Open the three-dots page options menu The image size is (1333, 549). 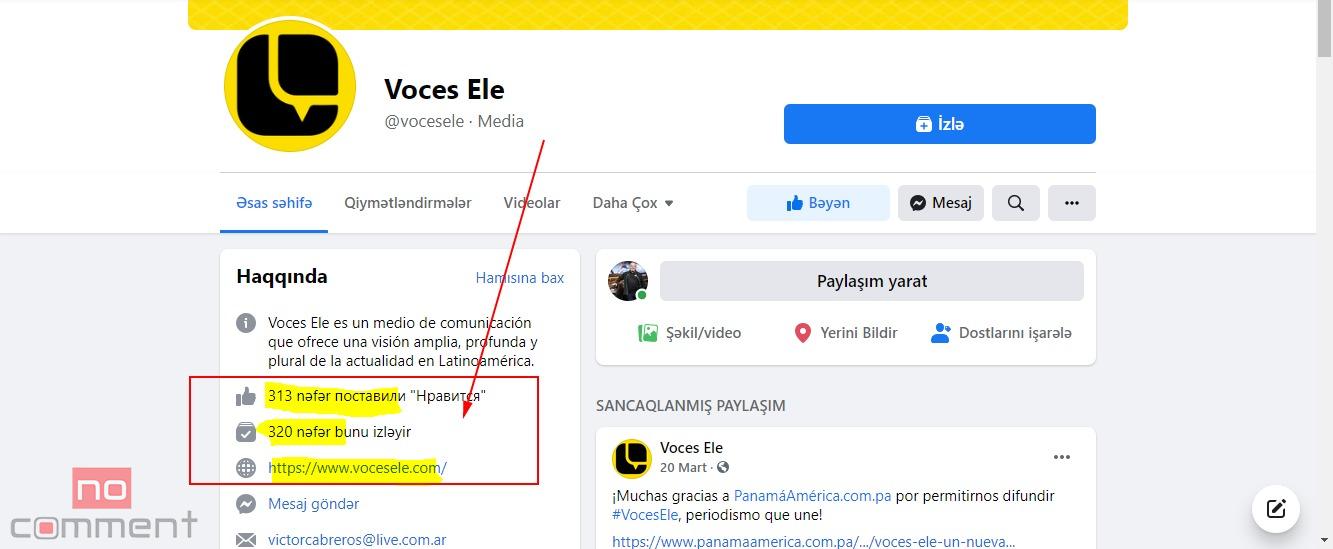coord(1072,203)
